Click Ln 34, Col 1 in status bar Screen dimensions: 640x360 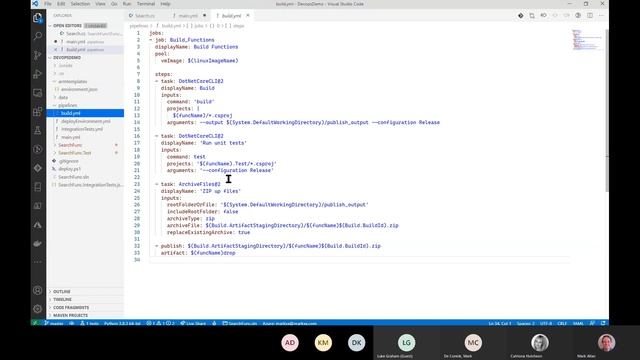coord(500,323)
